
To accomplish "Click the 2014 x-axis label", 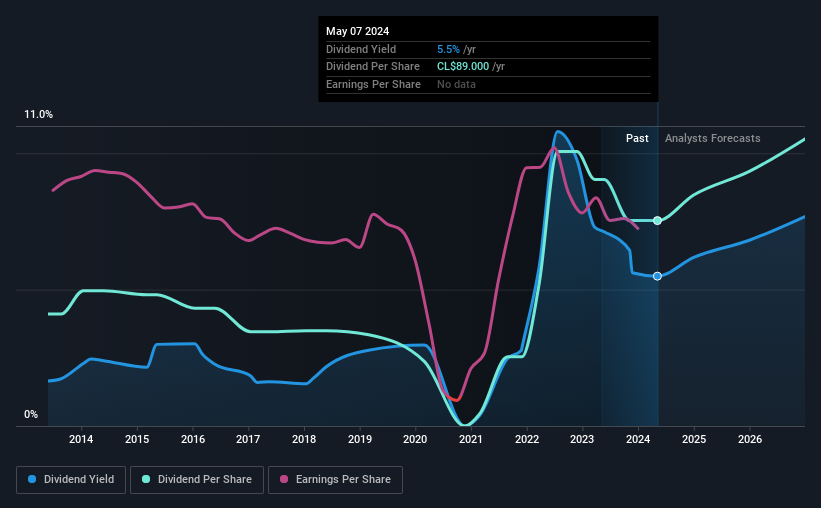I will [x=81, y=439].
